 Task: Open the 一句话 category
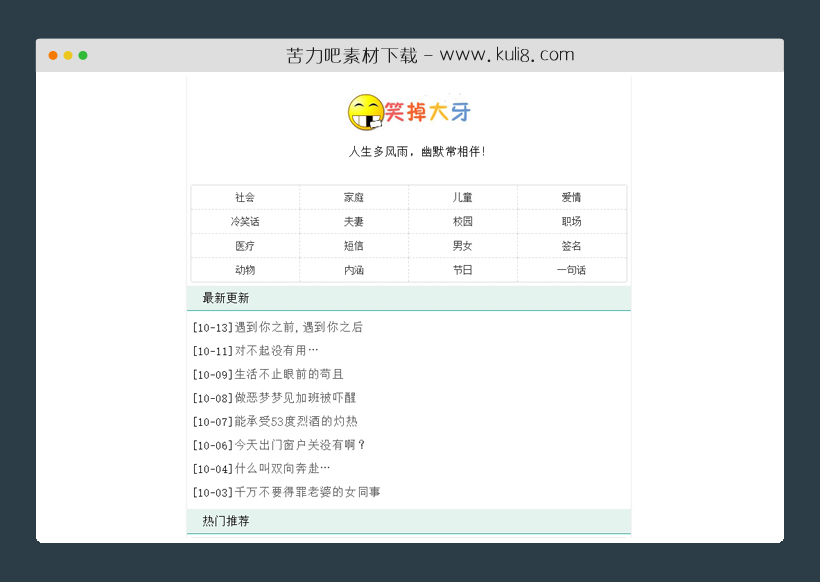coord(571,270)
